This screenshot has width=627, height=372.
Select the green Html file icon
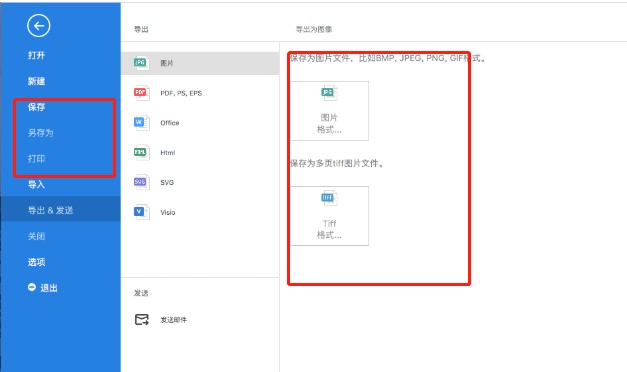pos(142,152)
